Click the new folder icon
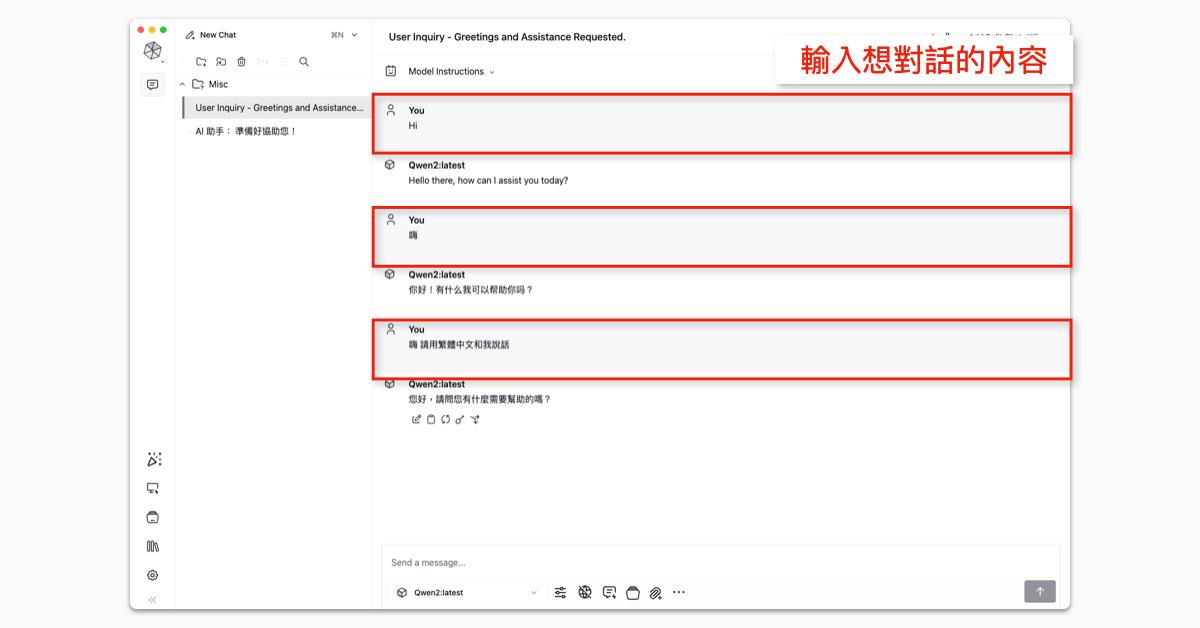 coord(201,62)
